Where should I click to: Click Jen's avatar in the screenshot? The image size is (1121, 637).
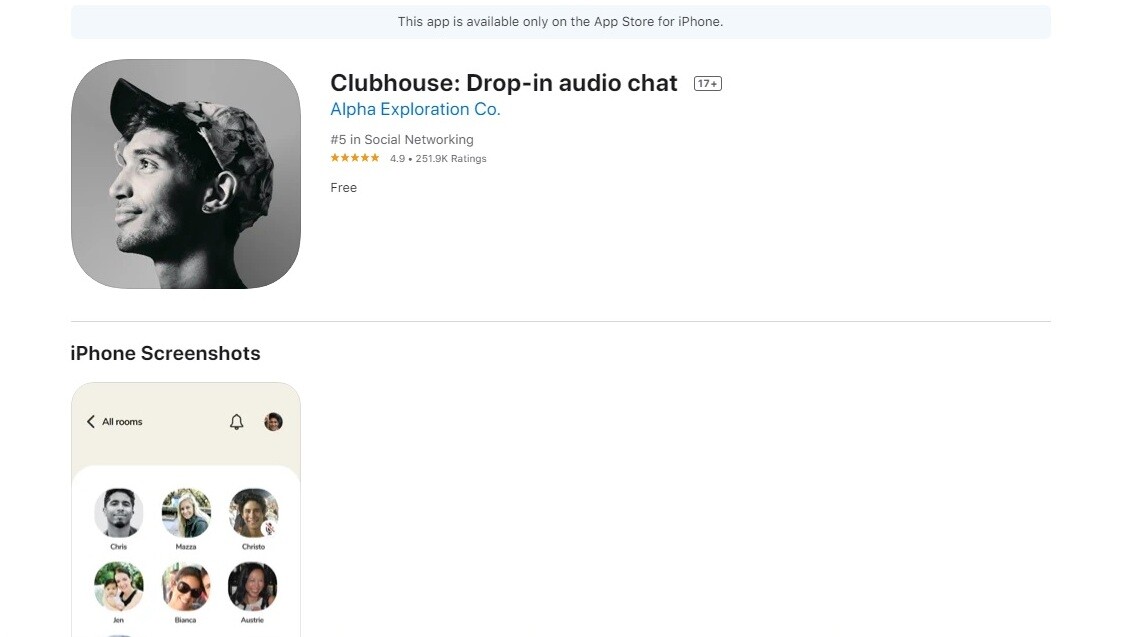(119, 586)
